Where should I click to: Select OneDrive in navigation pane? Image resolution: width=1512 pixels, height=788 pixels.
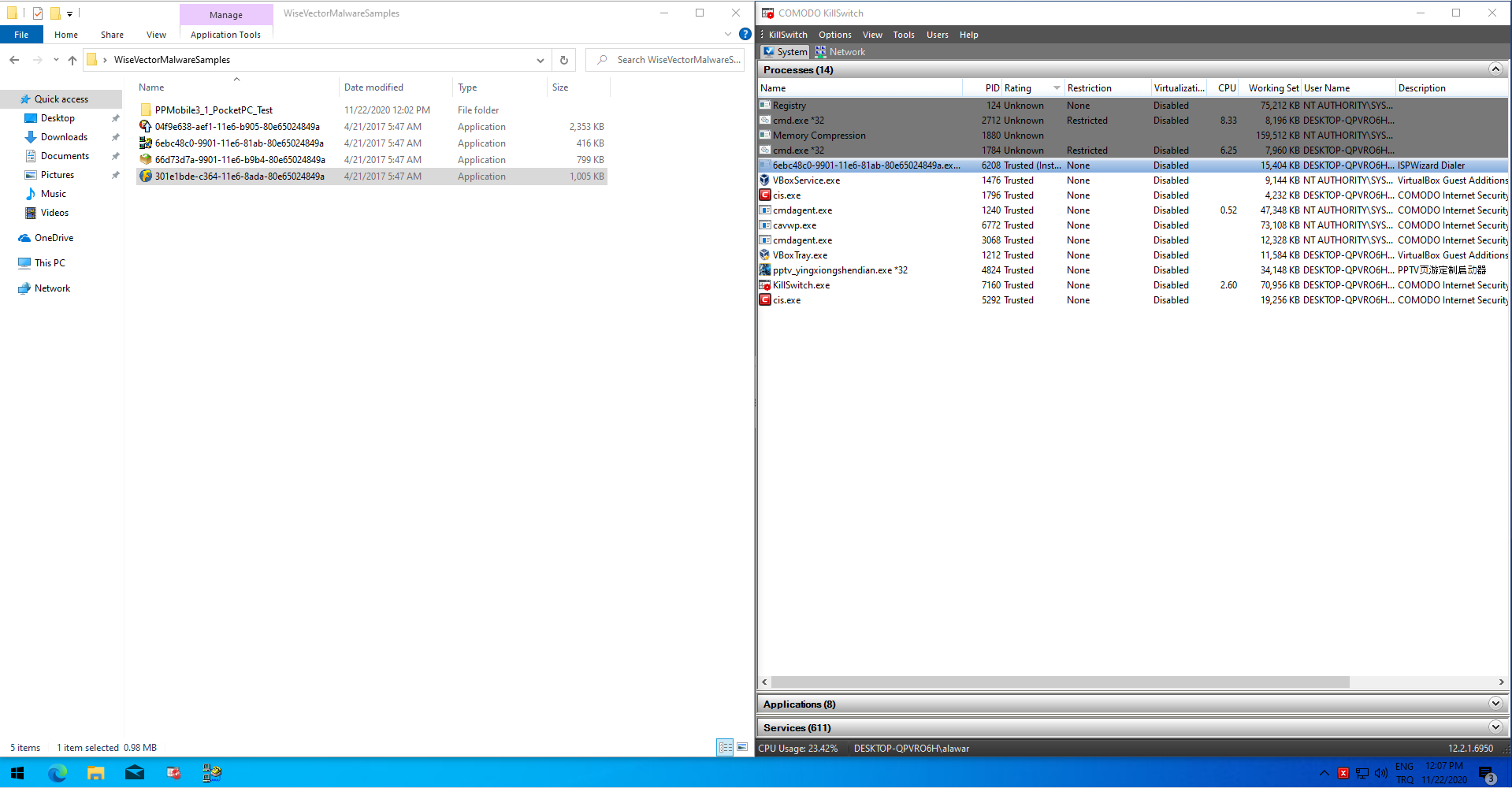click(54, 238)
